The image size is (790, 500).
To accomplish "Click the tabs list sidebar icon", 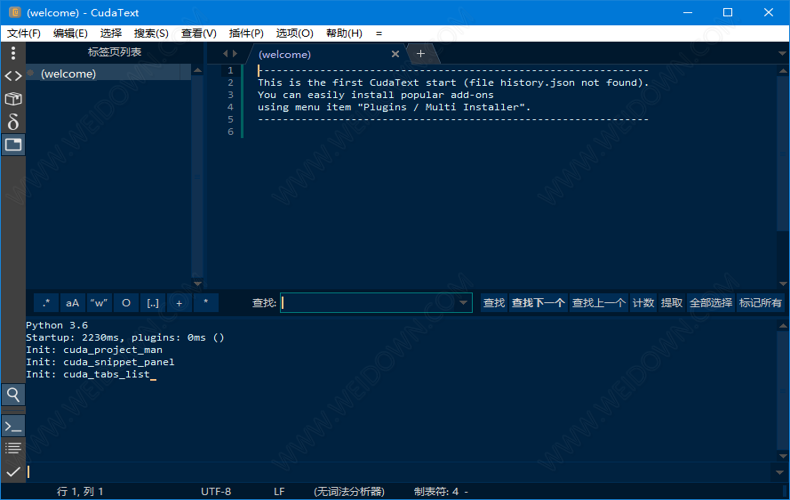I will [13, 145].
